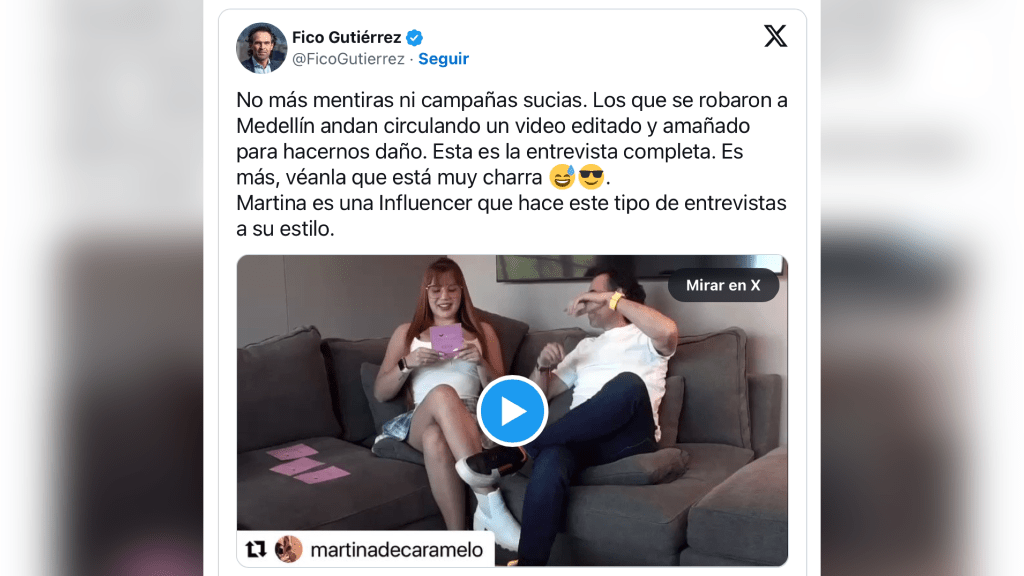Open Fico Gutiérrez profile picture
The image size is (1024, 576).
point(261,48)
